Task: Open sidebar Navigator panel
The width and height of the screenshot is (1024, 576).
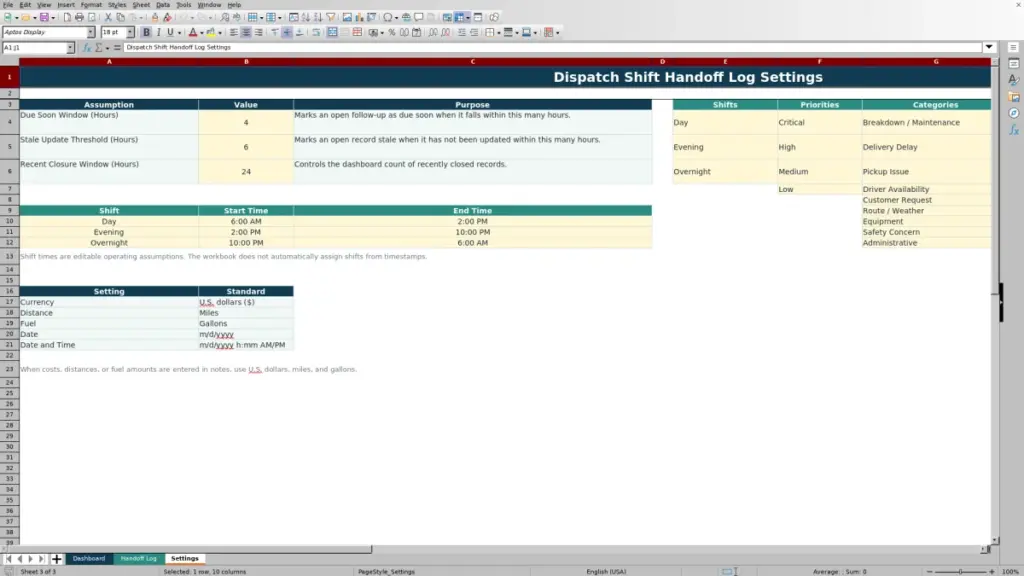Action: 1014,113
